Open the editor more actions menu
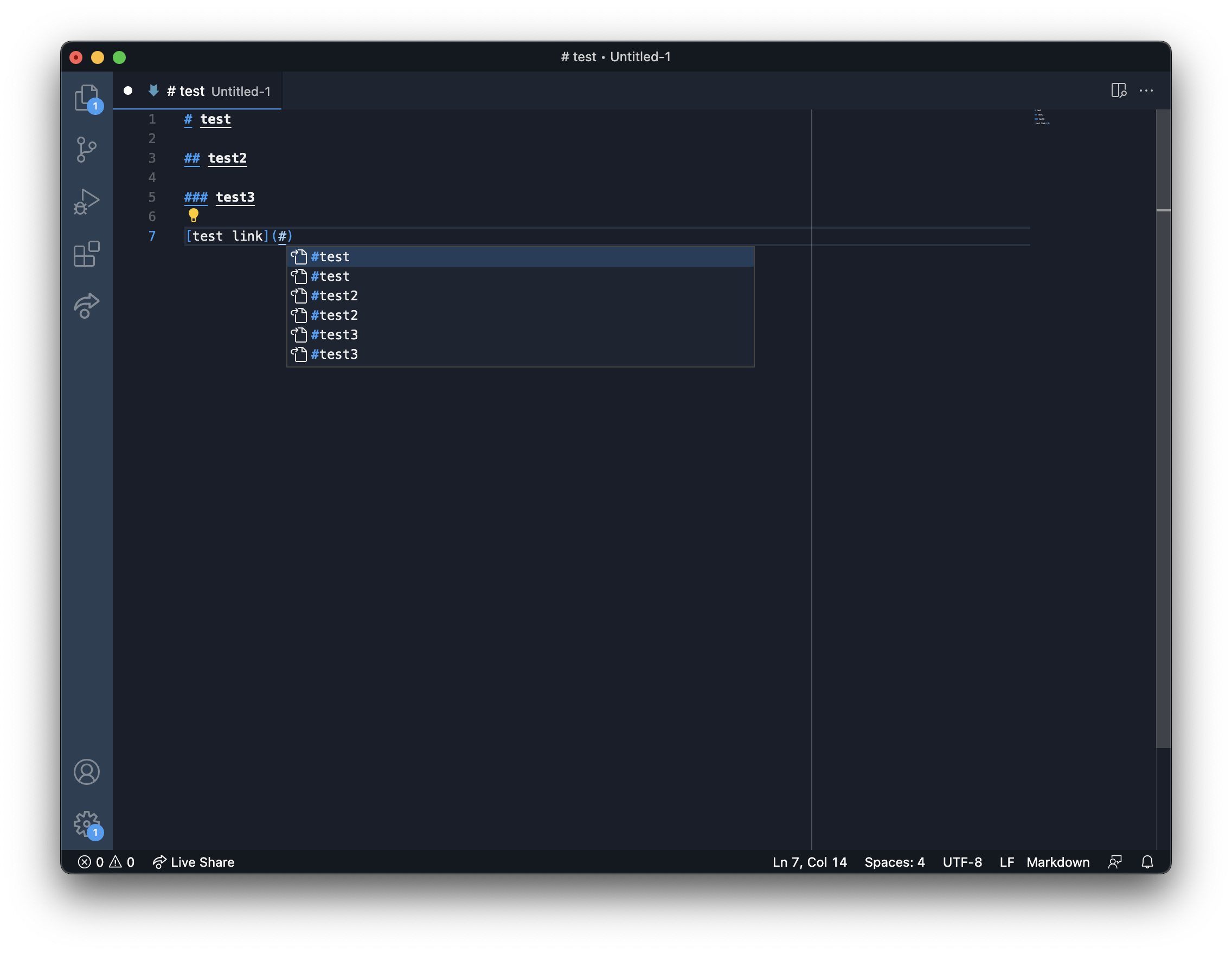The width and height of the screenshot is (1232, 954). coord(1147,91)
